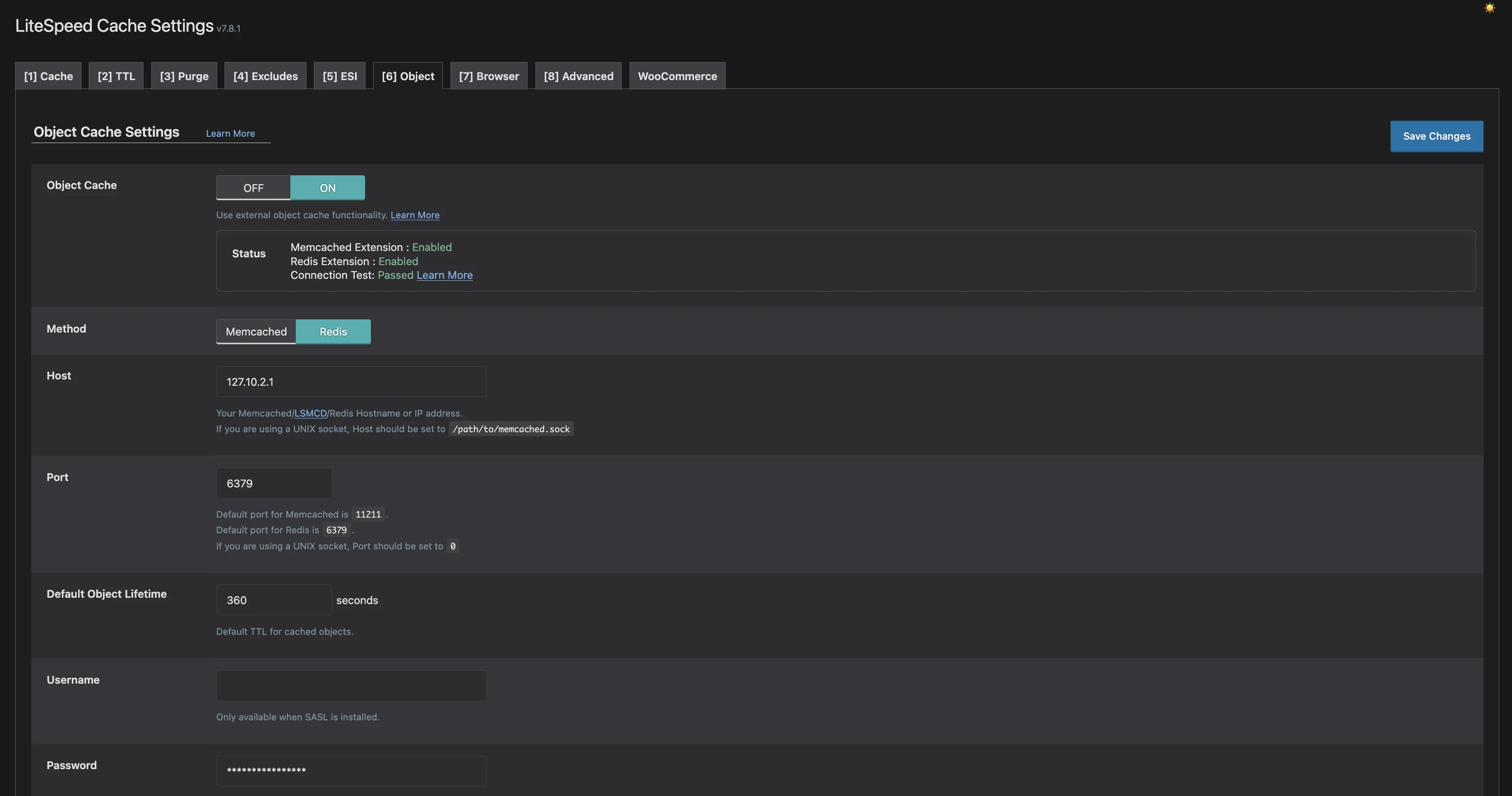Screen dimensions: 1512x796
Task: Open the [4] Excludes tab
Action: coord(266,76)
